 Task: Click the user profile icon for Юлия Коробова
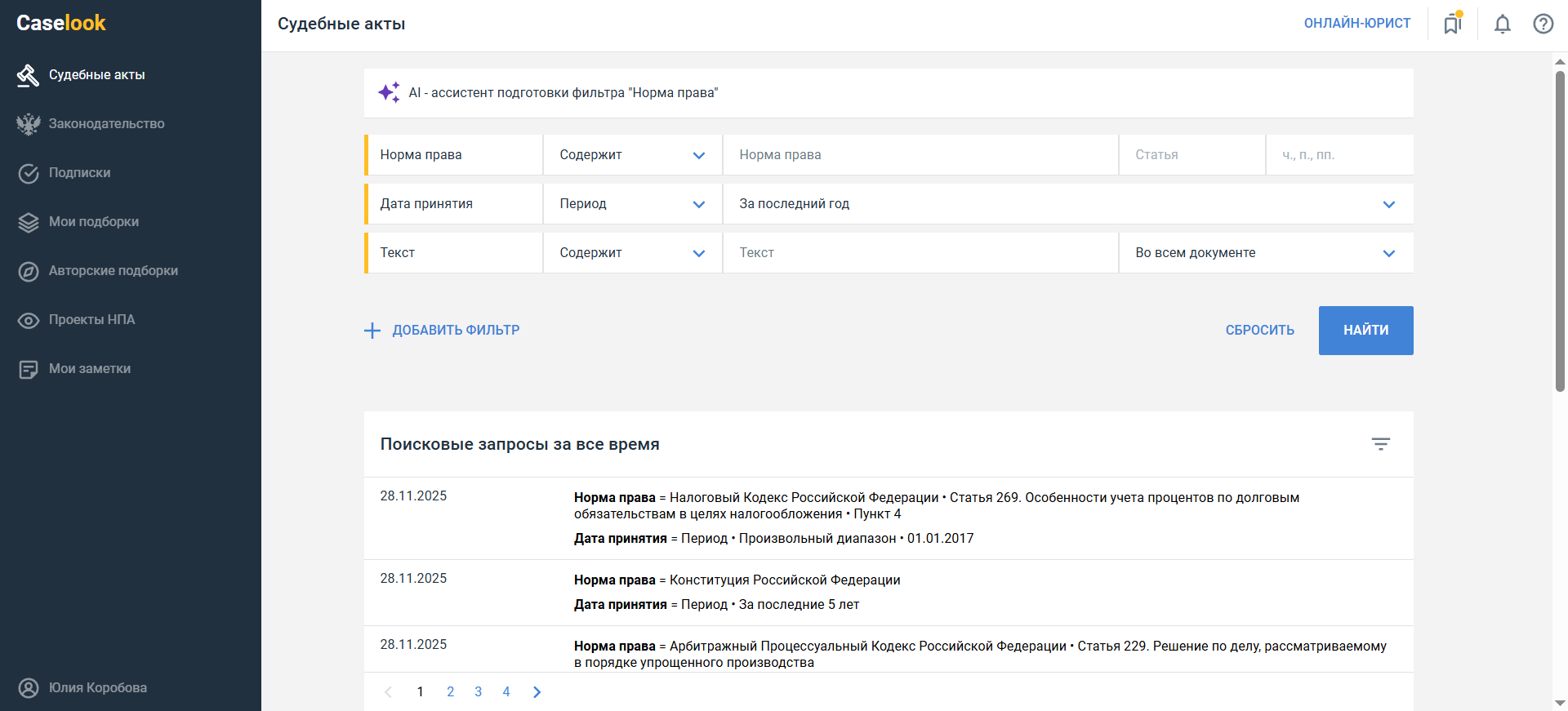point(29,687)
